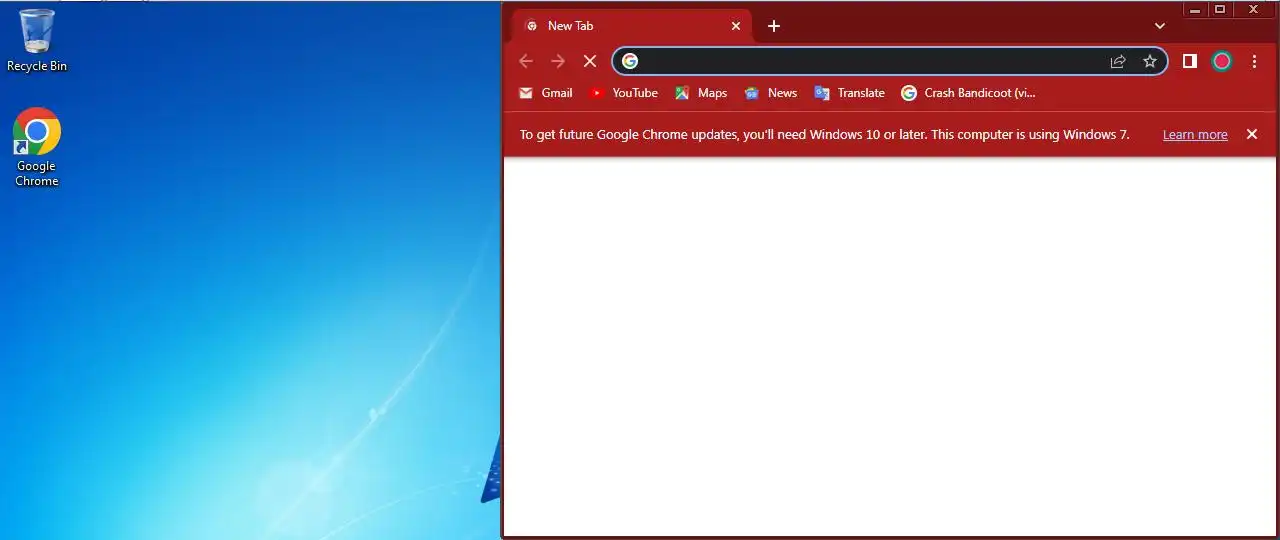
Task: Open the Chrome three-dot menu
Action: 1254,61
